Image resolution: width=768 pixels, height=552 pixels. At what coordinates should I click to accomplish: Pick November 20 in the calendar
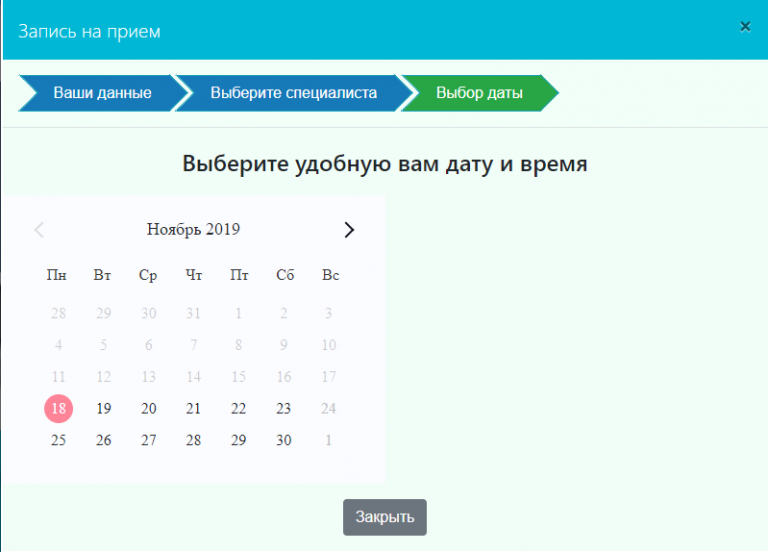(148, 408)
